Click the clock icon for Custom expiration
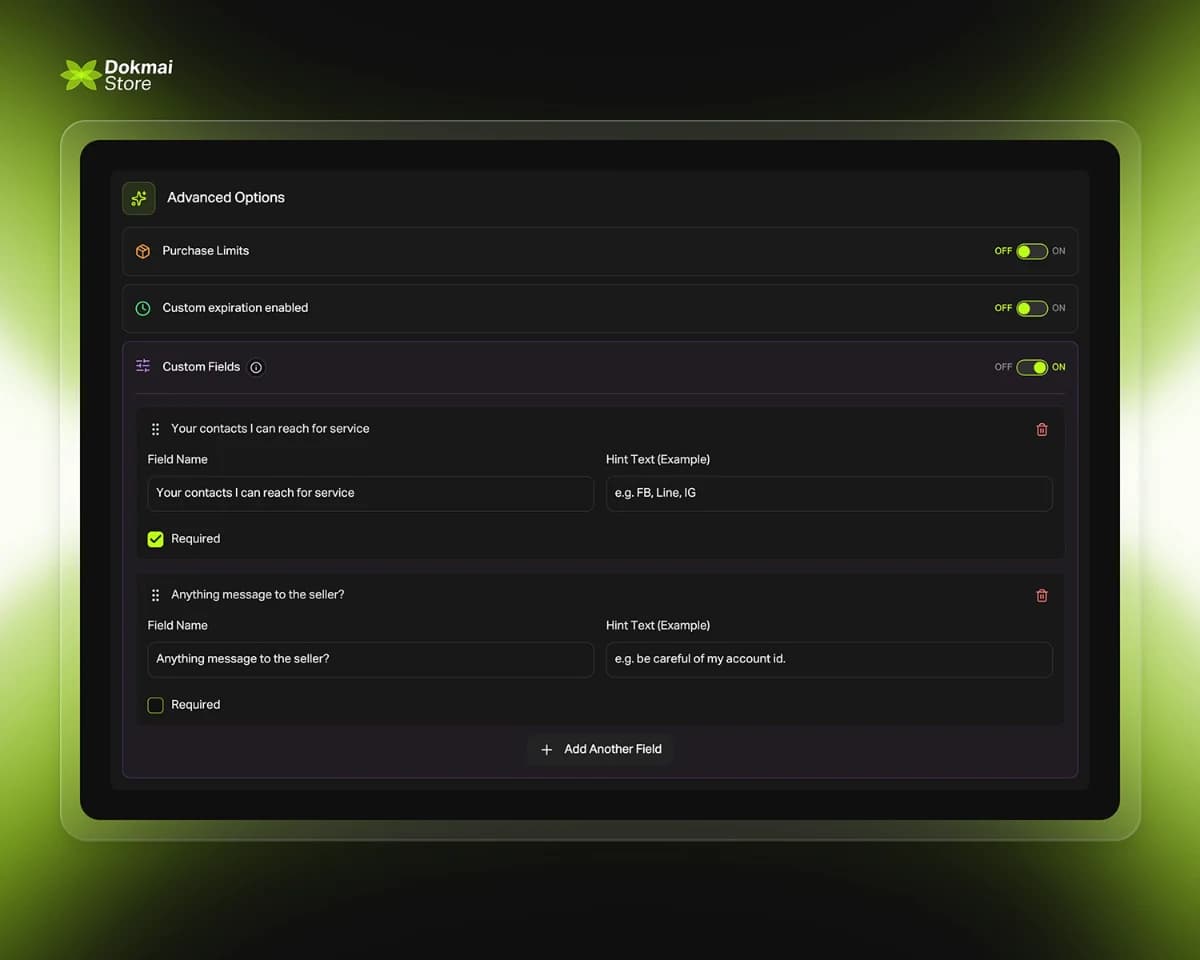 pos(142,308)
